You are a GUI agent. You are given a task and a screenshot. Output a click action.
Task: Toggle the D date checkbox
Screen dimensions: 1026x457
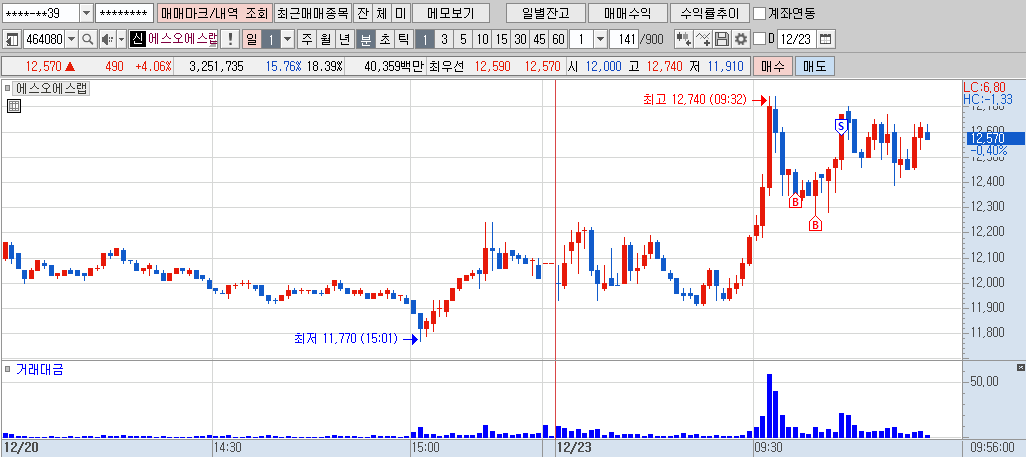click(x=759, y=39)
